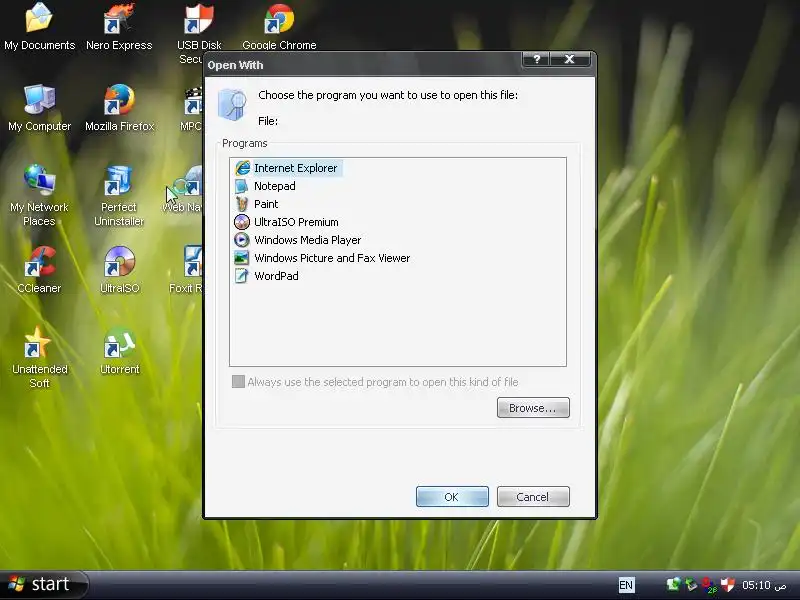Open the Start menu

pyautogui.click(x=43, y=585)
